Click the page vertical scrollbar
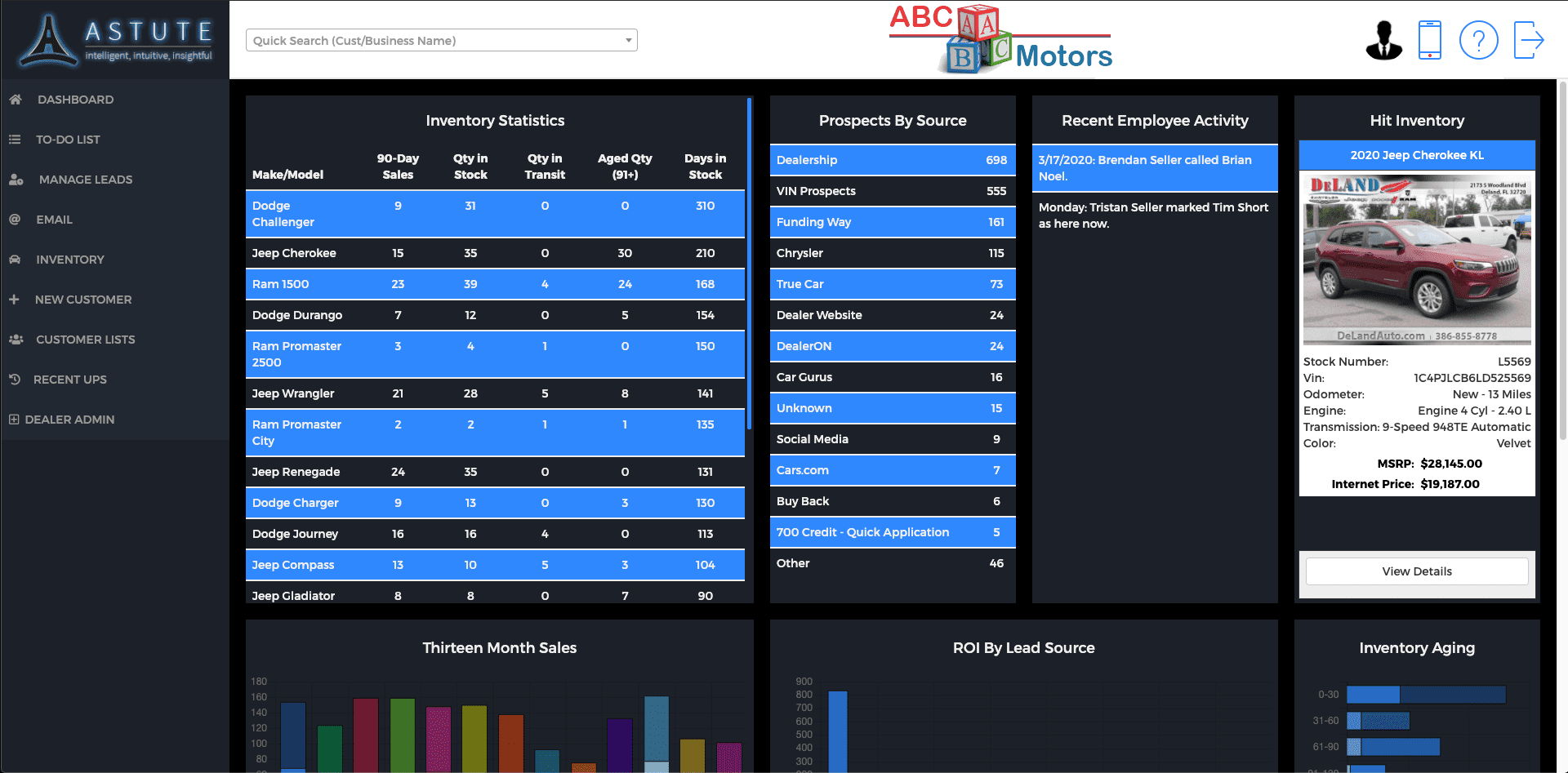Screen dimensions: 1568x773 click(x=1563, y=261)
